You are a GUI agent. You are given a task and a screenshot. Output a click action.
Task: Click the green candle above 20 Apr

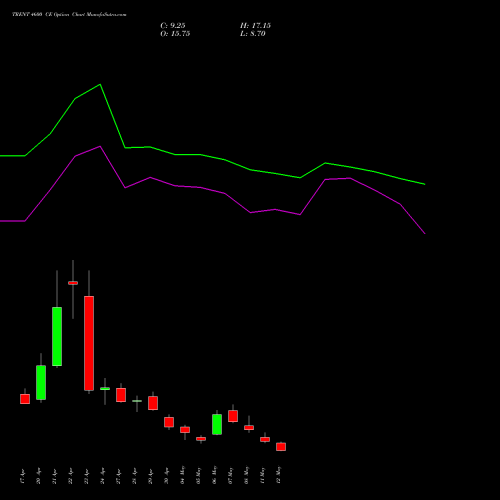pos(41,382)
